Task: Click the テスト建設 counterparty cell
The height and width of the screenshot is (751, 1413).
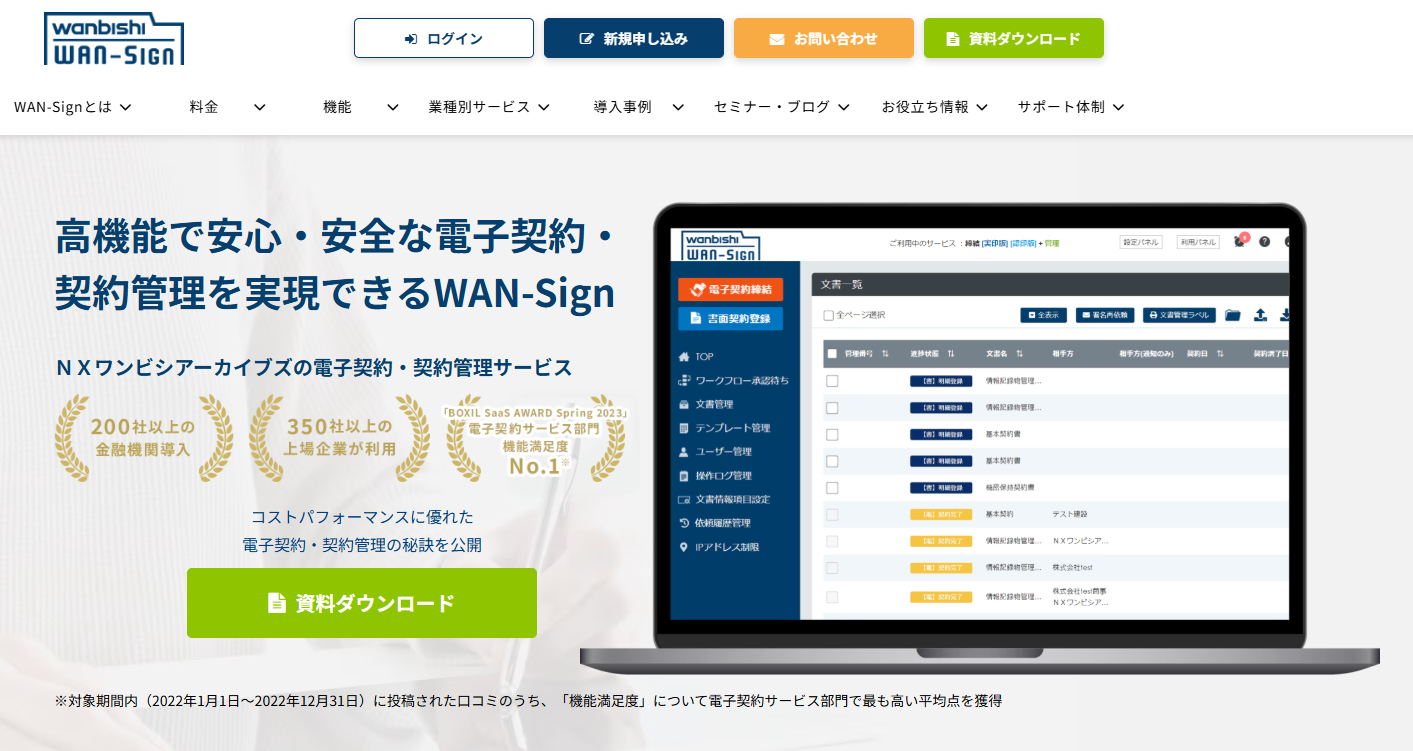Action: point(1070,514)
